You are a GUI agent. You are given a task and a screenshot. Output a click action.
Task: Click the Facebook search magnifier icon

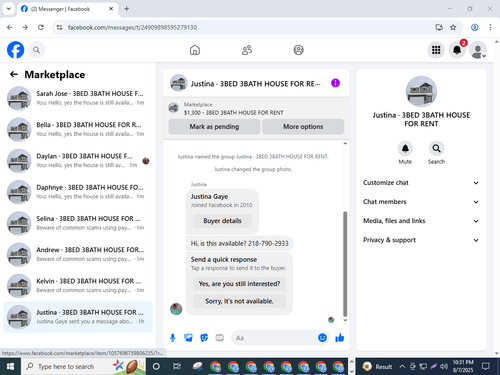point(36,50)
